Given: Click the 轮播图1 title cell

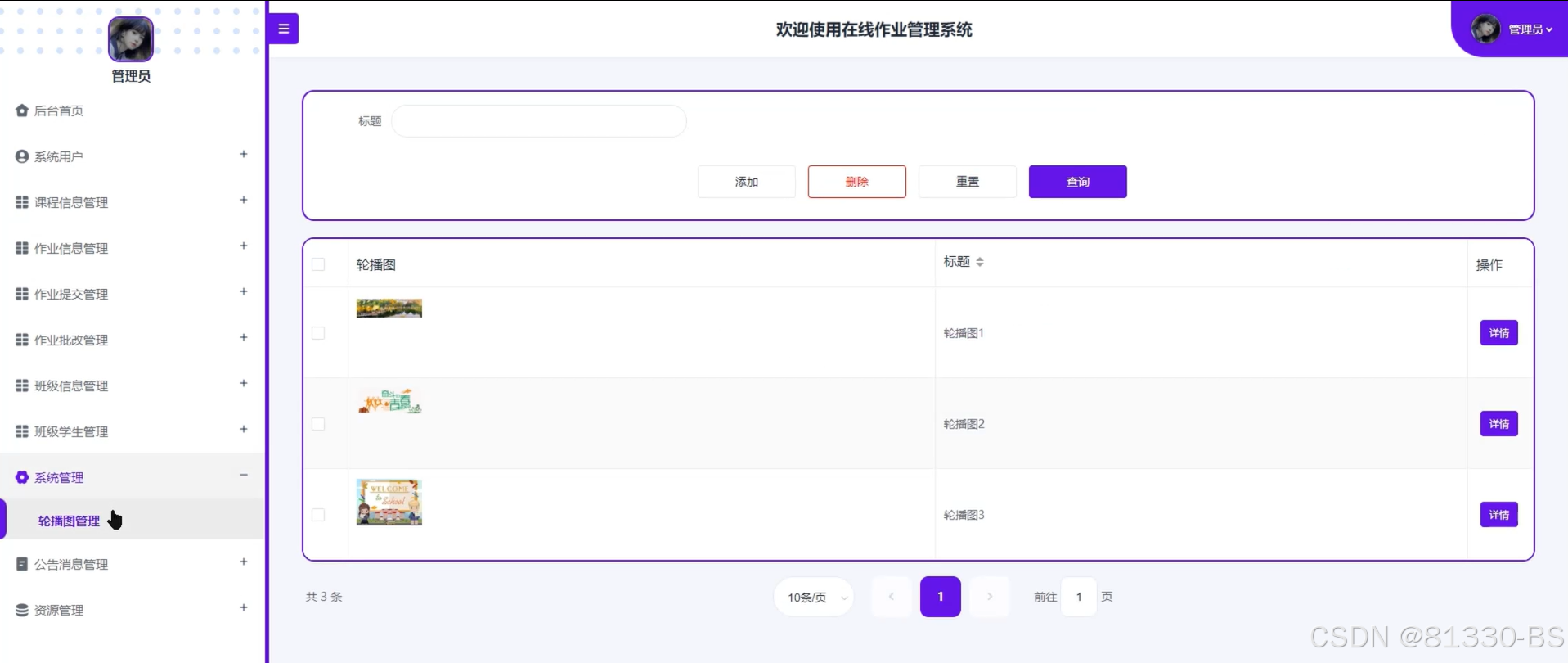Looking at the screenshot, I should (x=964, y=333).
